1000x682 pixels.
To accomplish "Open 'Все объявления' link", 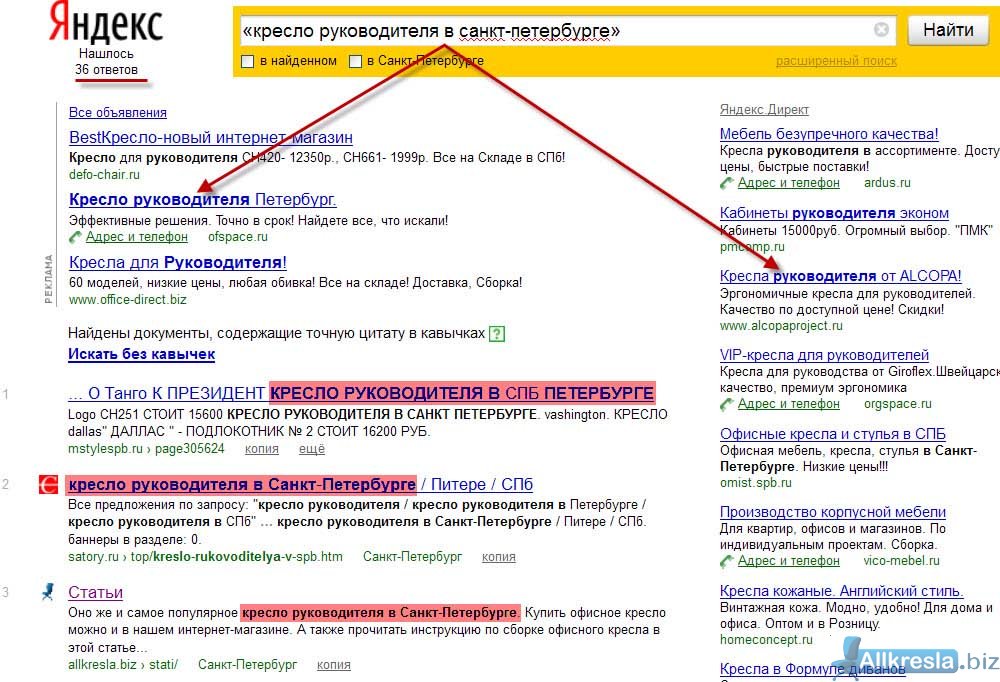I will 118,113.
